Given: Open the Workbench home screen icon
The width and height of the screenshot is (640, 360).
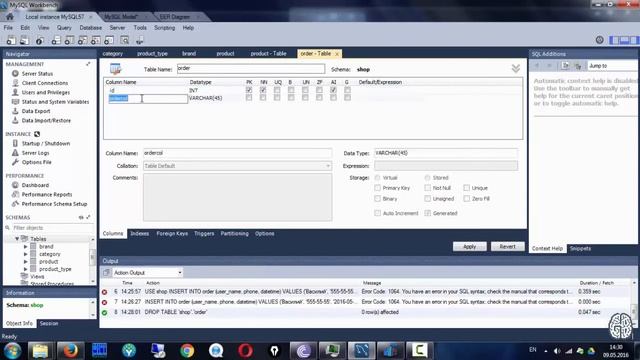Looking at the screenshot, I should (x=9, y=17).
